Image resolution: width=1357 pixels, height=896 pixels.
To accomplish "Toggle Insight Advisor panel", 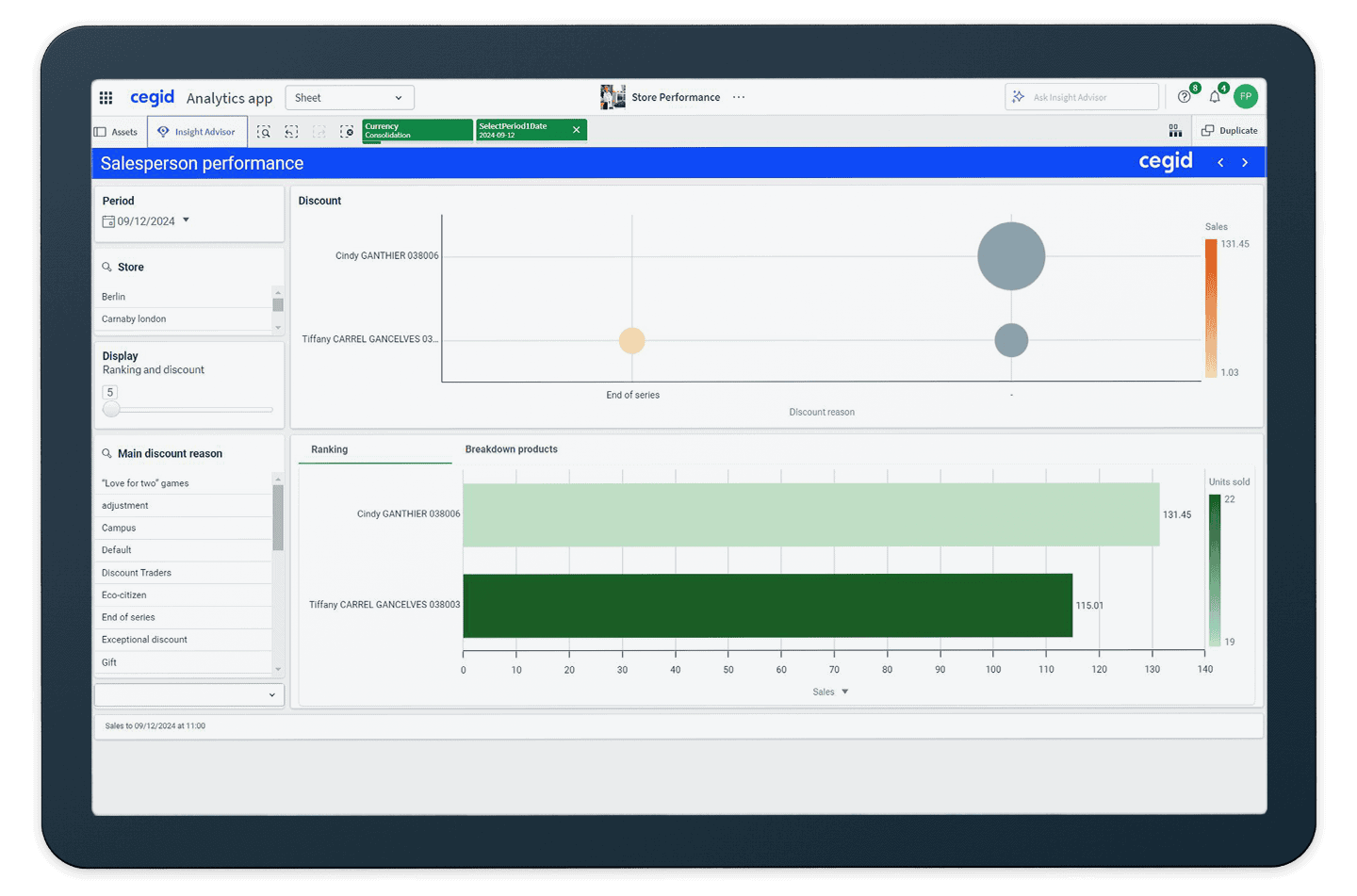I will (x=197, y=132).
